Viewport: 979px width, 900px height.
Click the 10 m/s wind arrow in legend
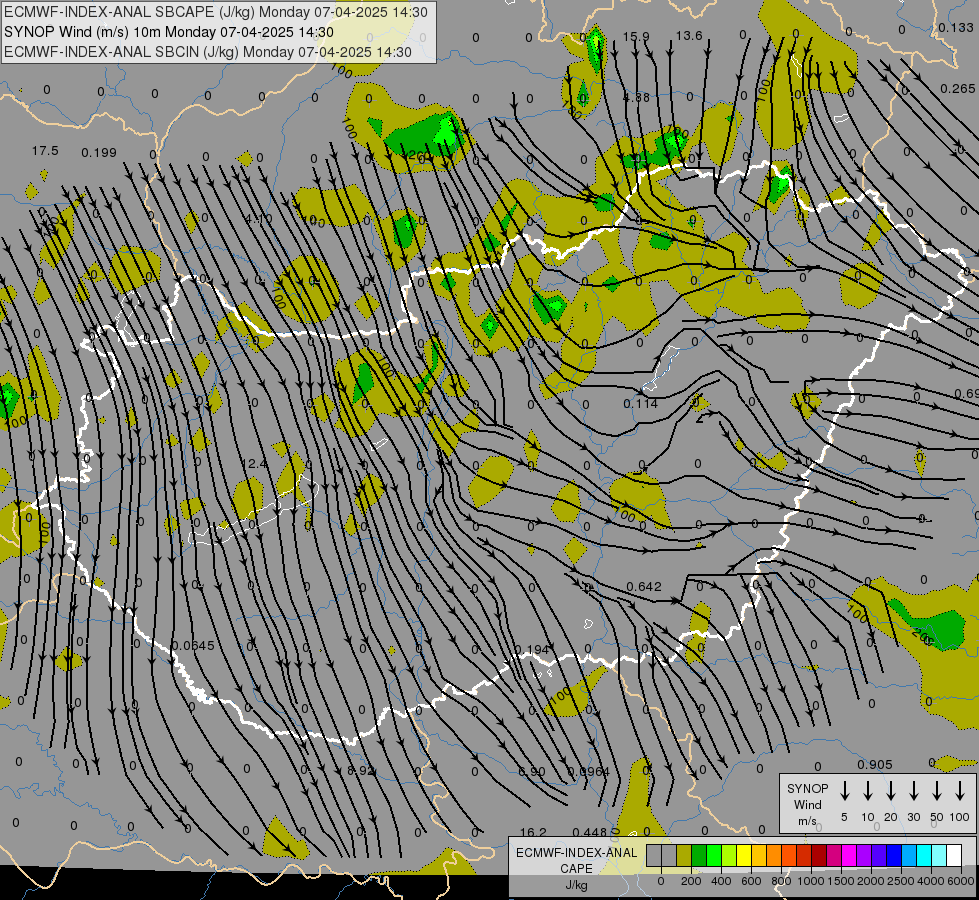coord(868,791)
